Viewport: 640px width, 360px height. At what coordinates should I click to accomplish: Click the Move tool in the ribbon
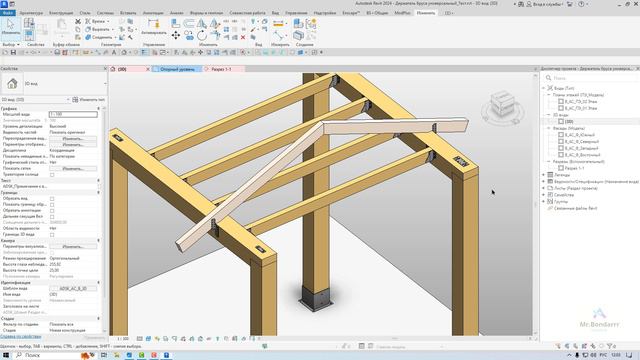(176, 36)
